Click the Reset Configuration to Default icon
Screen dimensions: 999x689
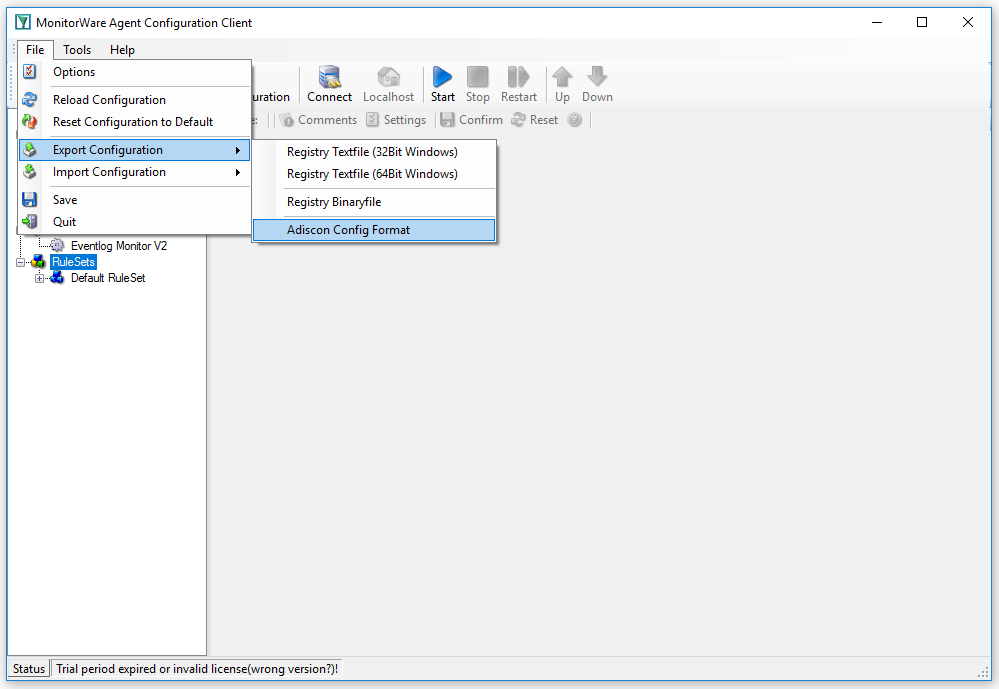29,121
